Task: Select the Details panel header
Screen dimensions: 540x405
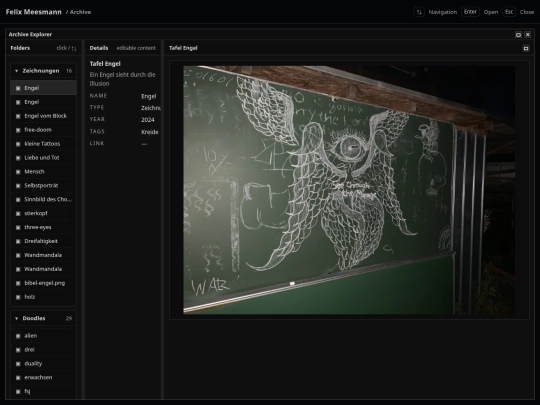Action: [99, 48]
